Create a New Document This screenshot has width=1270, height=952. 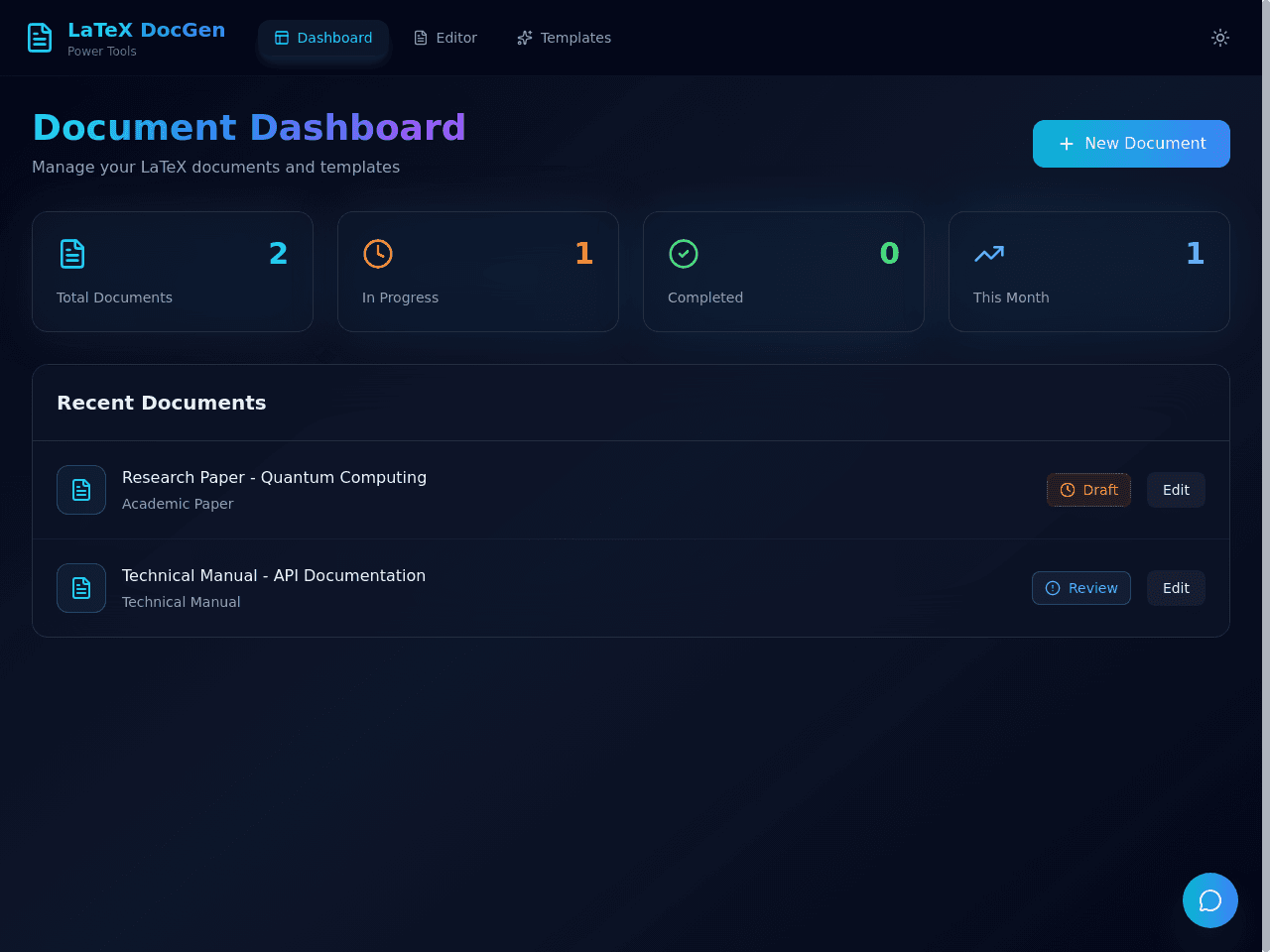pos(1131,144)
